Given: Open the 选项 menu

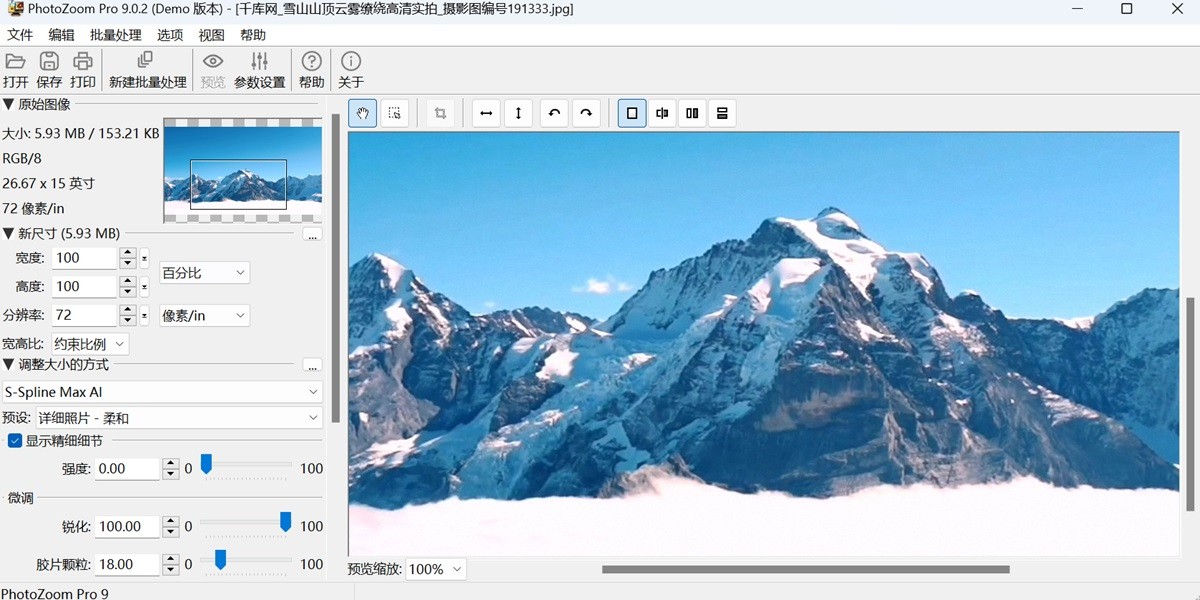Looking at the screenshot, I should coord(169,34).
